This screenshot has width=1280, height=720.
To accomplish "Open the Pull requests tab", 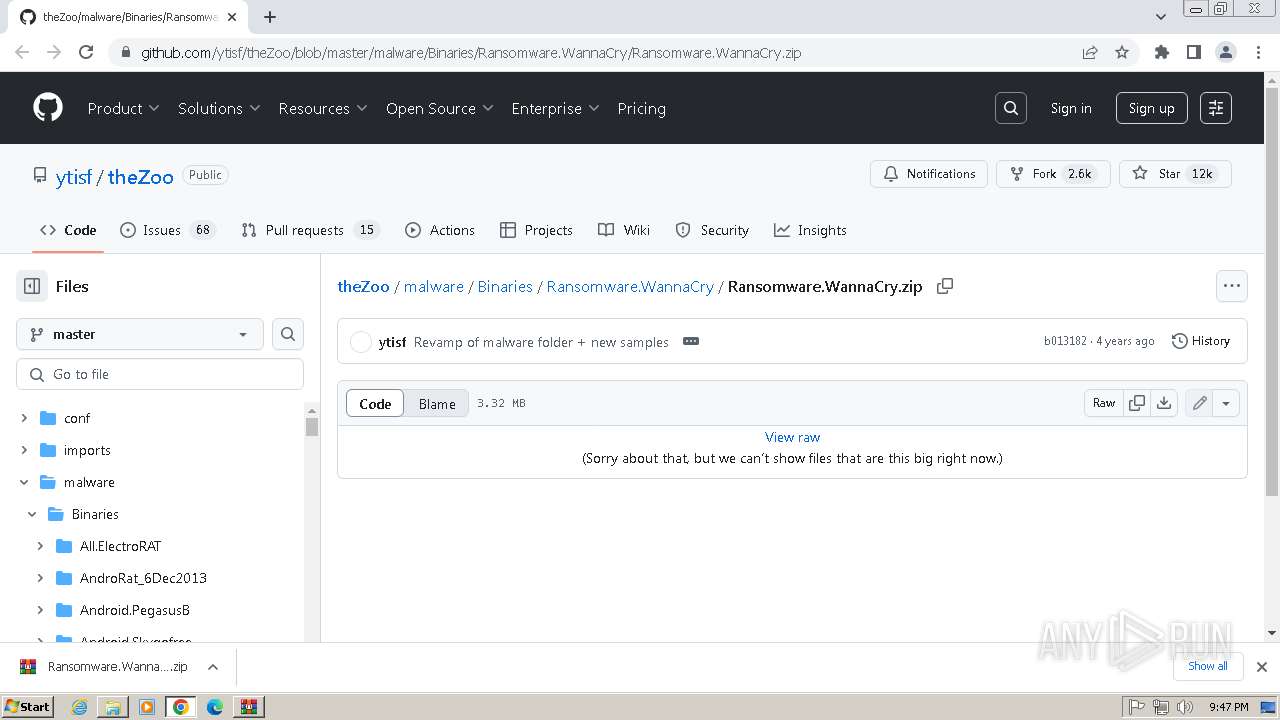I will click(309, 230).
